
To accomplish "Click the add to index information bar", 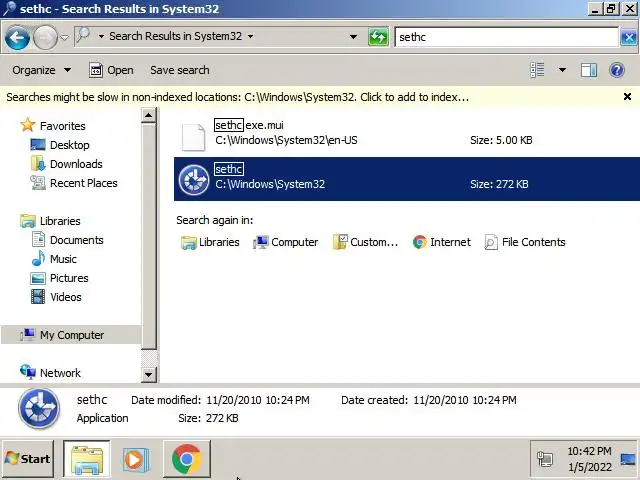I will 238,97.
